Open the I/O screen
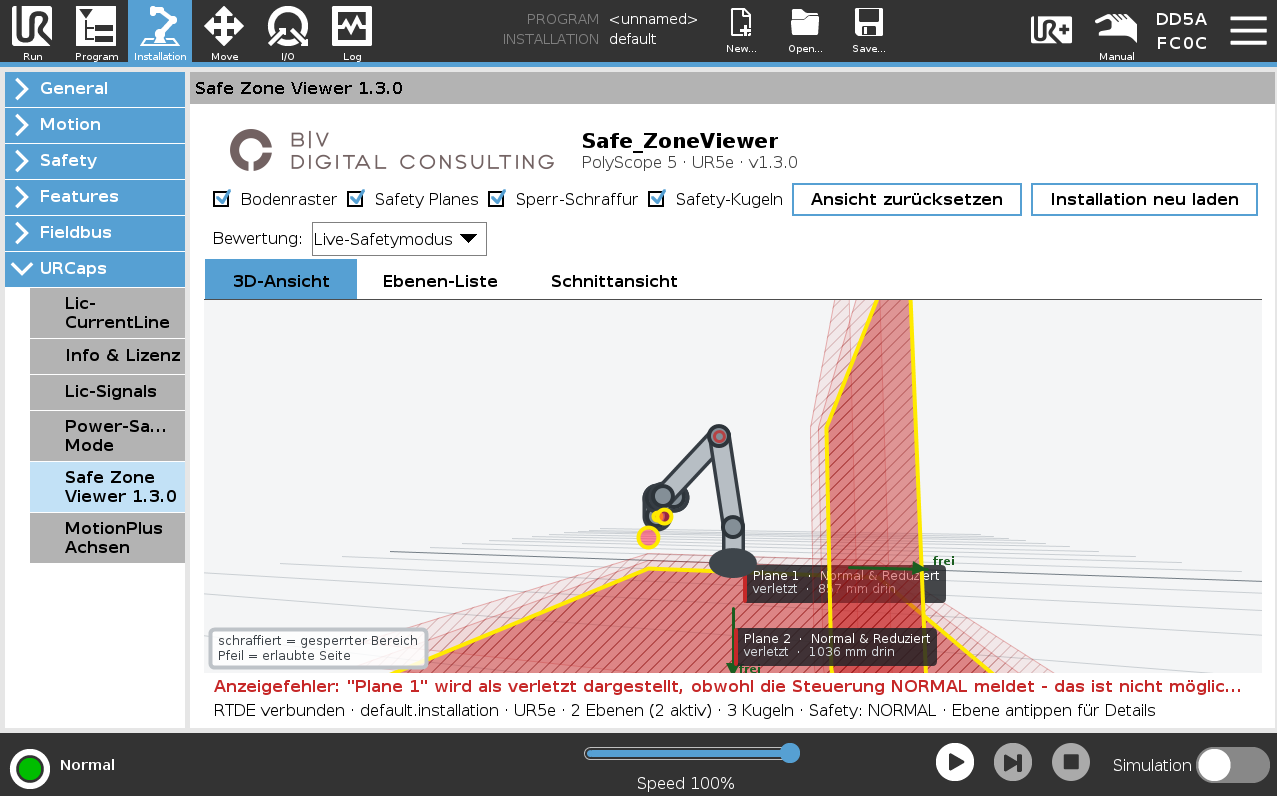This screenshot has width=1277, height=796. point(288,32)
